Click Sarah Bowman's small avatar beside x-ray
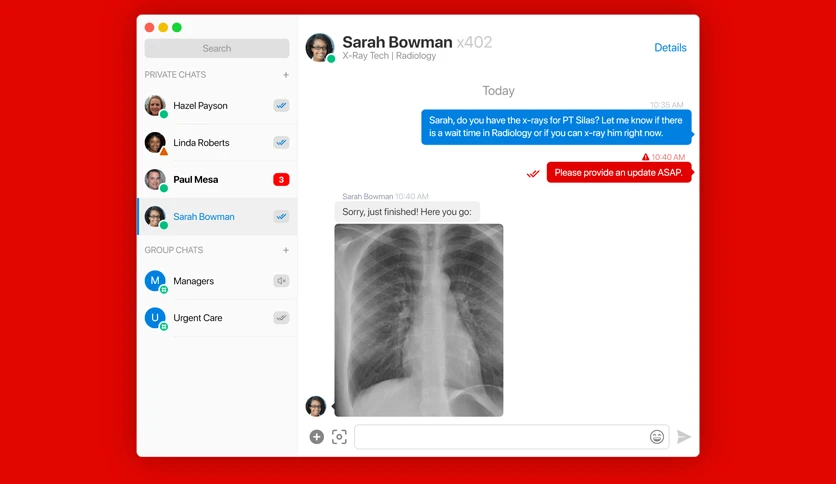836x484 pixels. (316, 406)
